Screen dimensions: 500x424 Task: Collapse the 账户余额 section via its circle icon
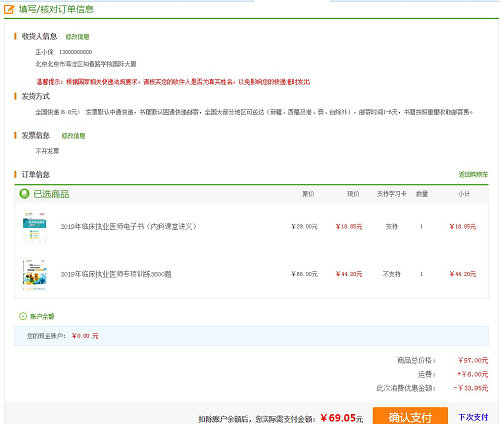pyautogui.click(x=23, y=316)
